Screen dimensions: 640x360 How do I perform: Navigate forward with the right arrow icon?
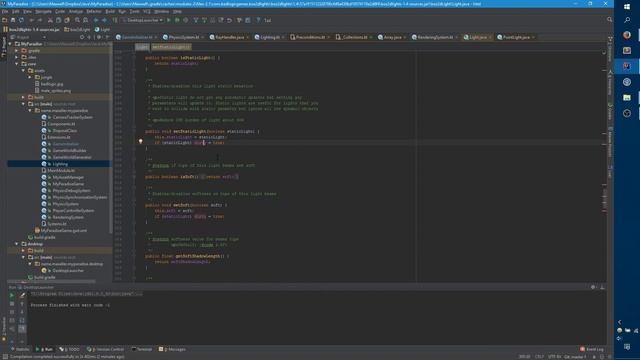(104, 20)
